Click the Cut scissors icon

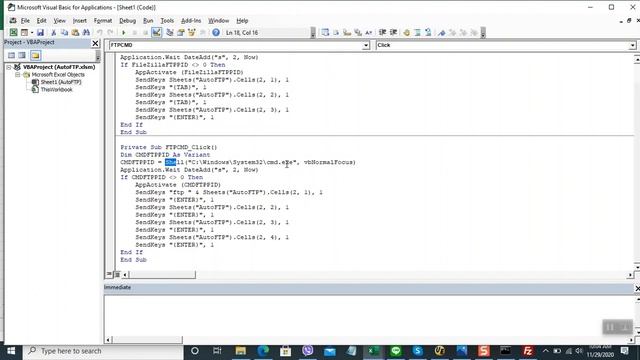[x=53, y=33]
